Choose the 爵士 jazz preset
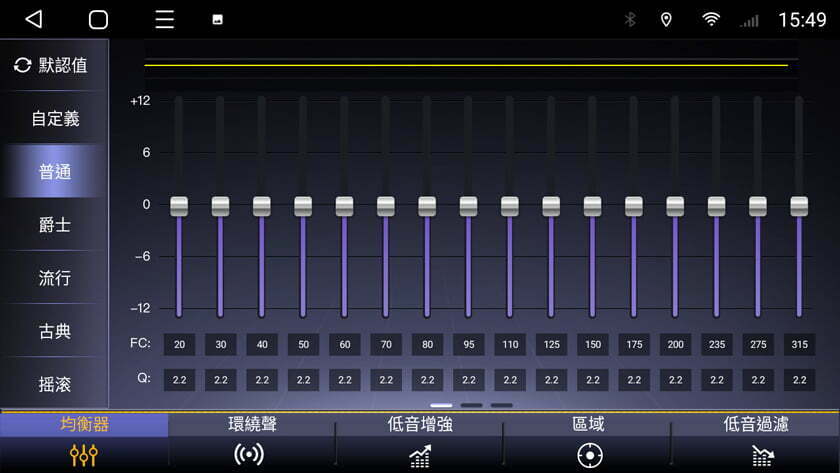The width and height of the screenshot is (840, 473). click(x=55, y=225)
